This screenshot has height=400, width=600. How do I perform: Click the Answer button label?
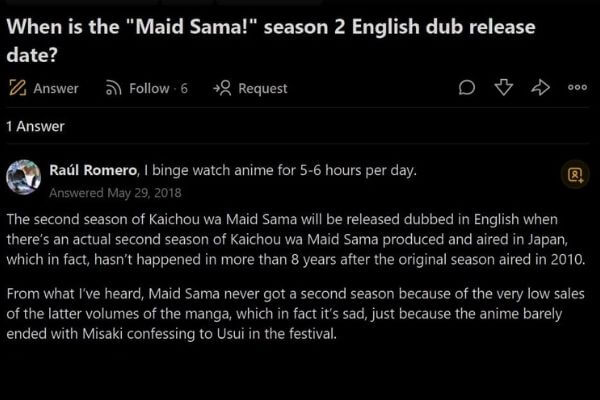tap(56, 88)
